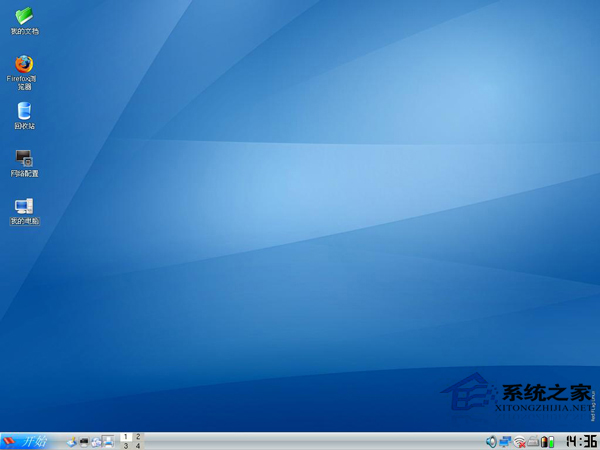This screenshot has height=450, width=600.
Task: Open the volume speaker tray icon
Action: (x=491, y=441)
